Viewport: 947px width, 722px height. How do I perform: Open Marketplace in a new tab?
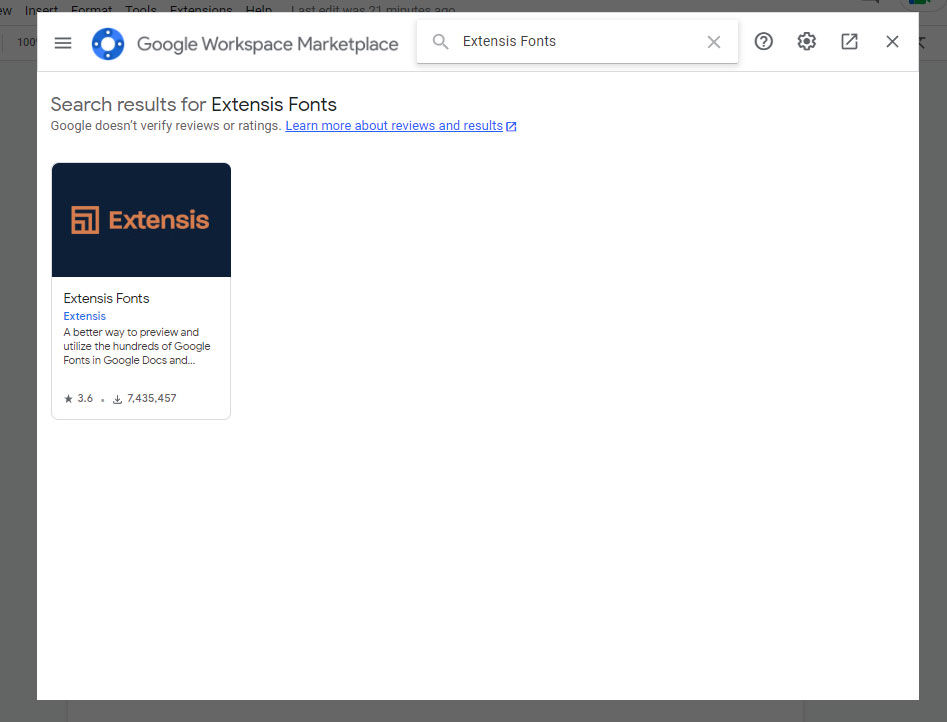(x=849, y=42)
